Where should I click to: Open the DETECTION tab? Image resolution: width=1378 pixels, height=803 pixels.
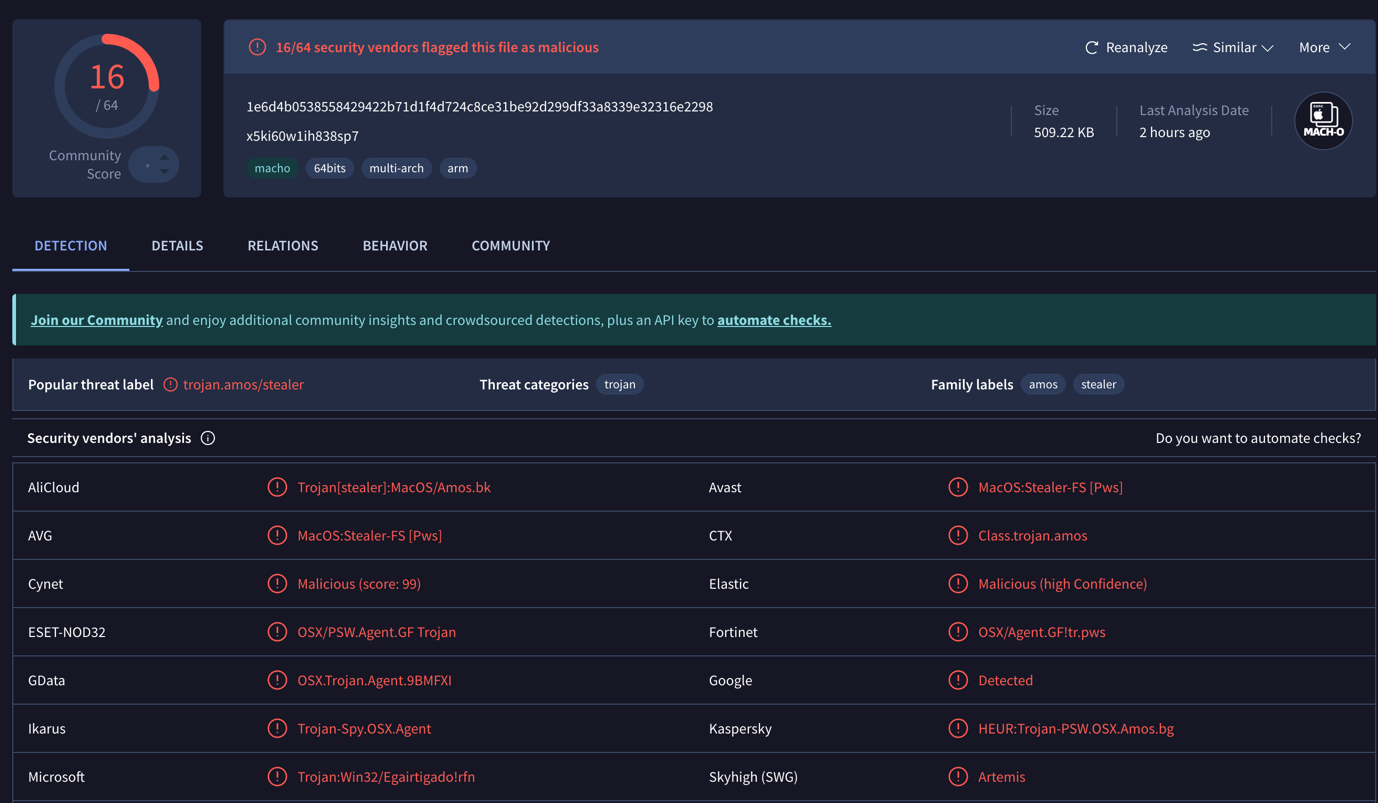[71, 246]
